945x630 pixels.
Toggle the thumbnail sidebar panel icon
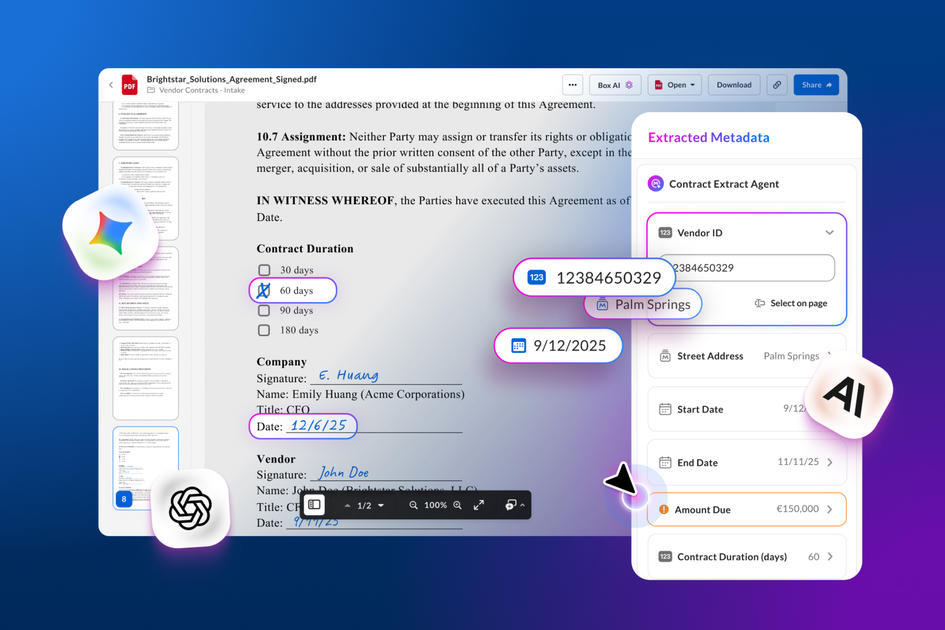coord(314,505)
